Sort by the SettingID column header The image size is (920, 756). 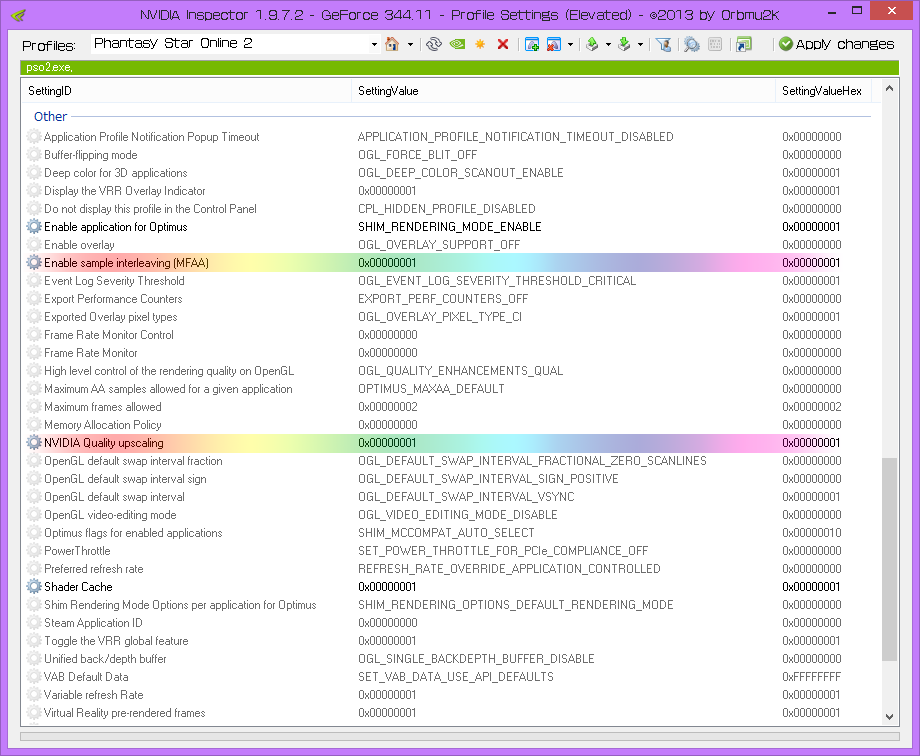187,91
